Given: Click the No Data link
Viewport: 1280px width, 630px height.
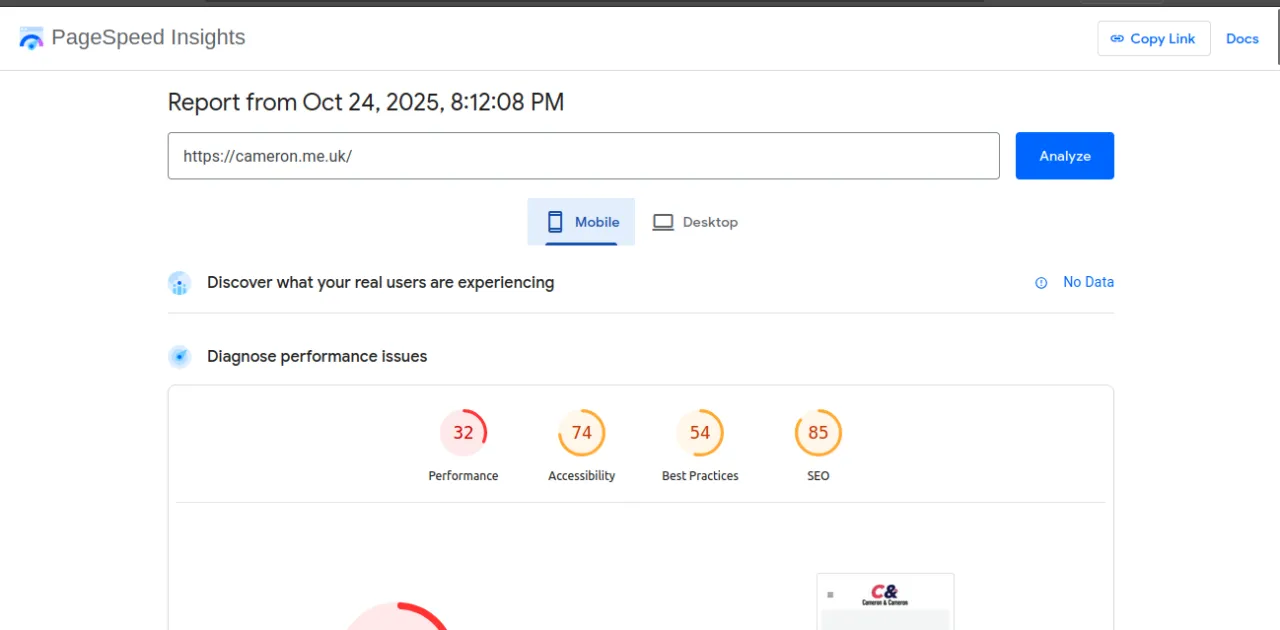Looking at the screenshot, I should [1088, 282].
